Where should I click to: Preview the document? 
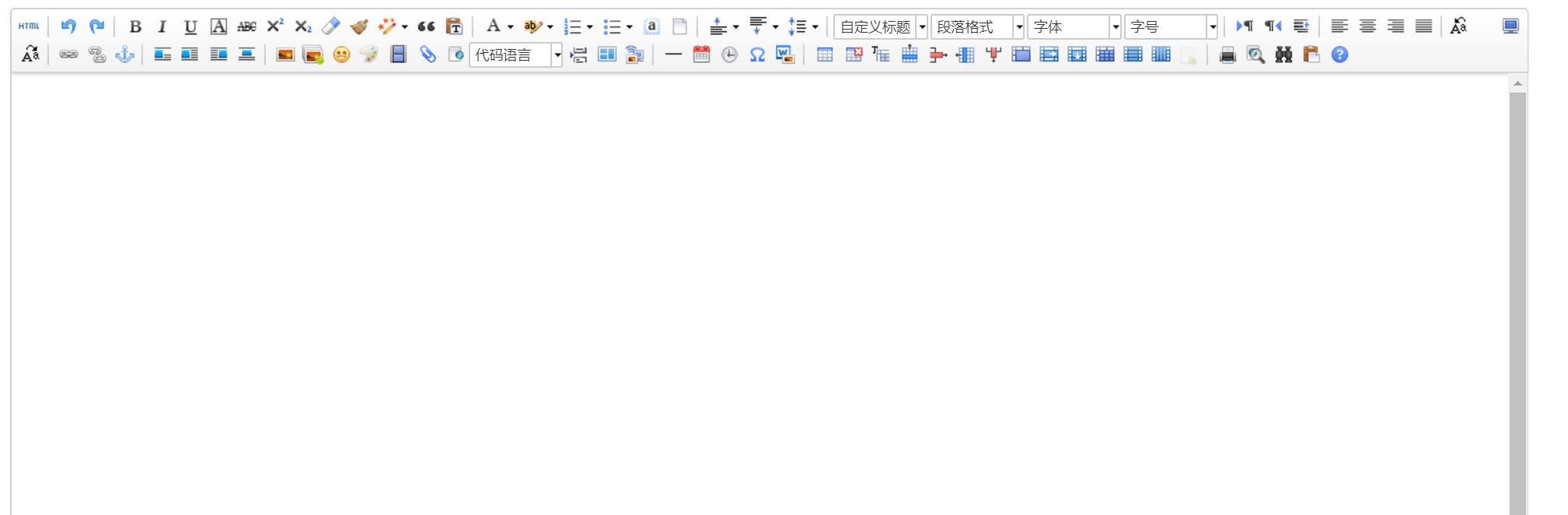pos(1255,54)
